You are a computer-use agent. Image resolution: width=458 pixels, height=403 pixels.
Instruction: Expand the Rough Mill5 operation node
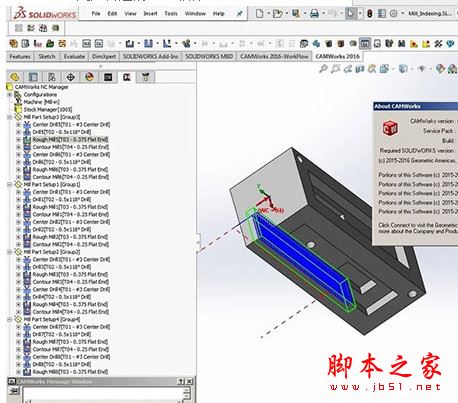point(19,140)
